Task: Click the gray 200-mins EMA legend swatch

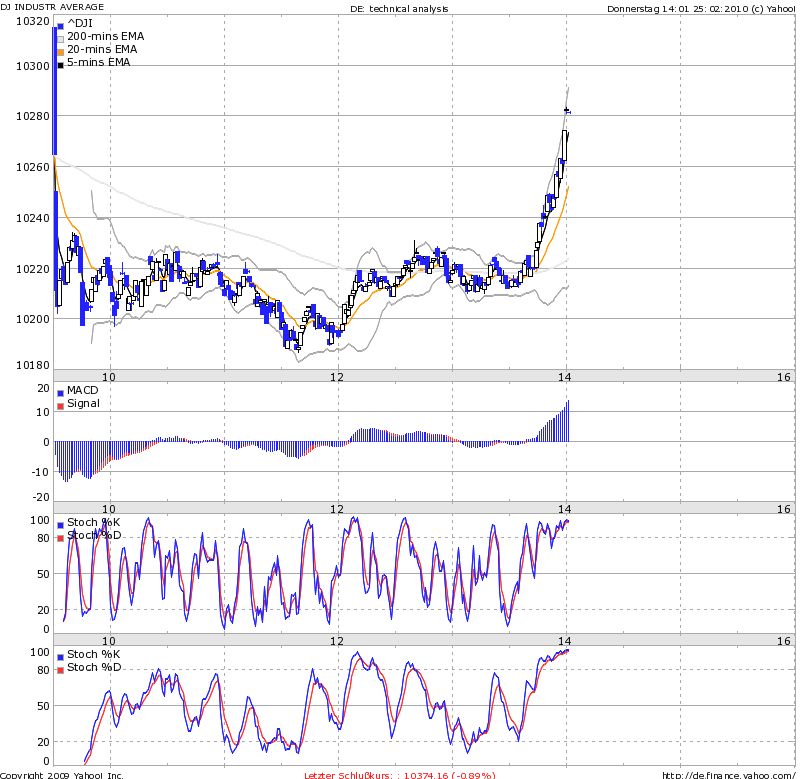Action: click(60, 39)
